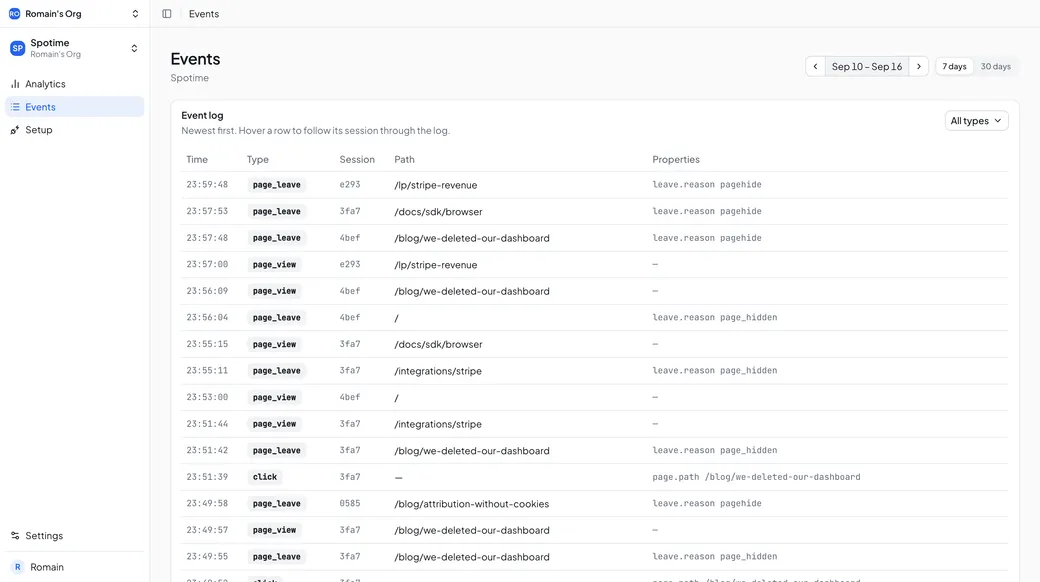Click page.path property in 23:51:39 row

pyautogui.click(x=756, y=476)
